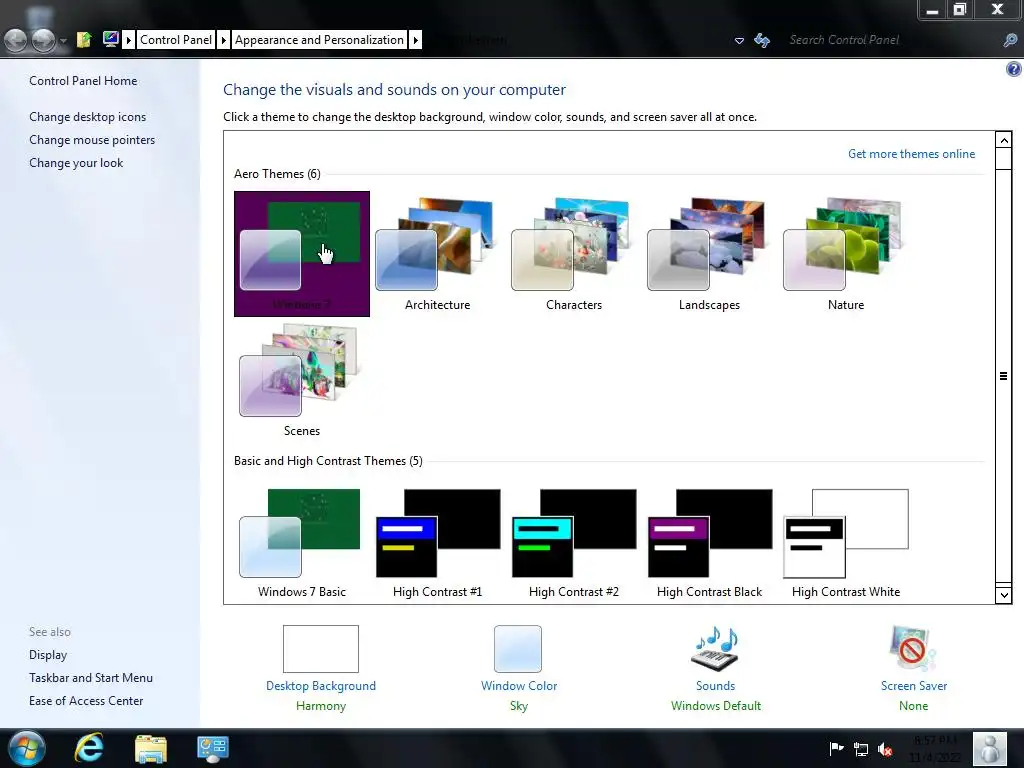Switch to Windows 7 Basic theme

click(x=302, y=543)
